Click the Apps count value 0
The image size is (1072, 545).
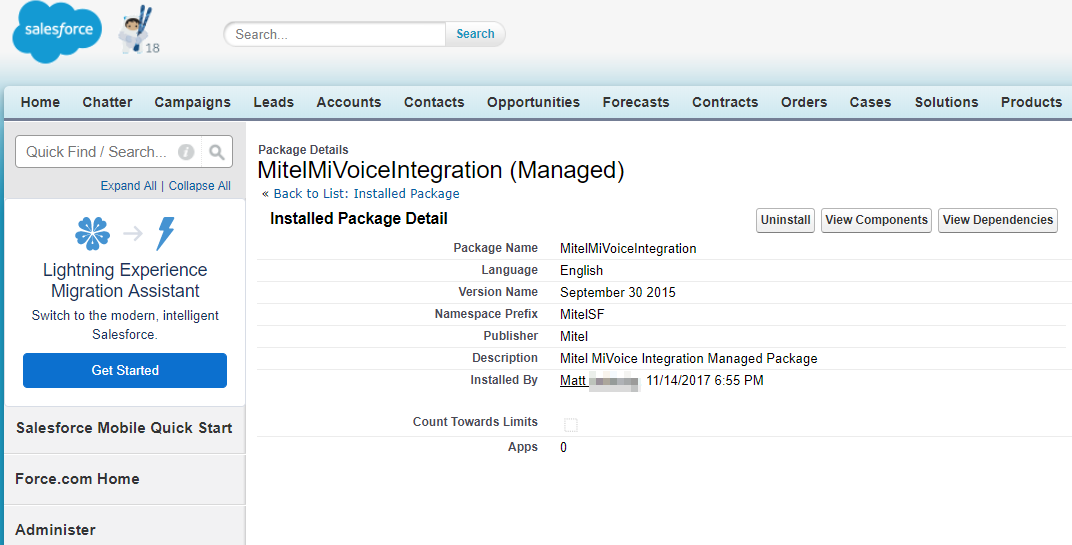[x=563, y=448]
